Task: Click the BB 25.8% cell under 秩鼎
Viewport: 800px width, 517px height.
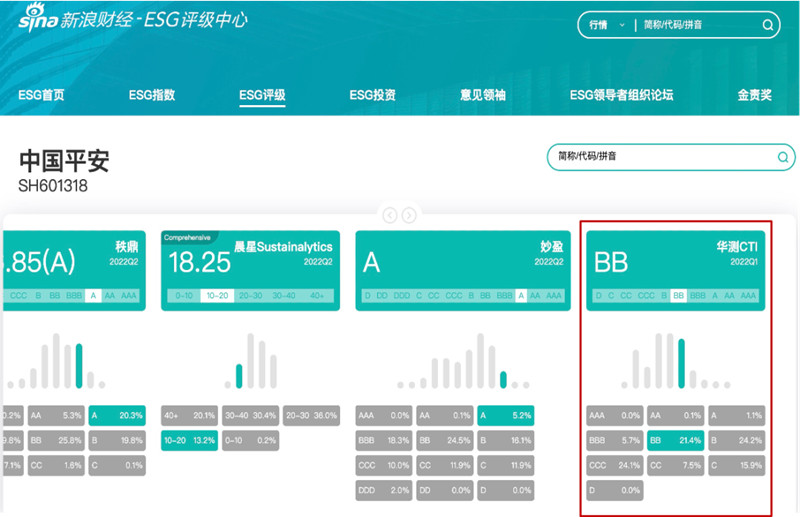Action: coord(56,440)
